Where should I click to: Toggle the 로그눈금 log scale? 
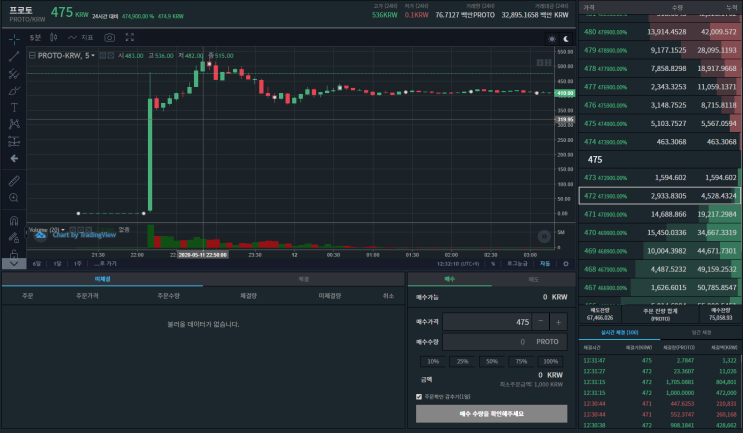517,264
